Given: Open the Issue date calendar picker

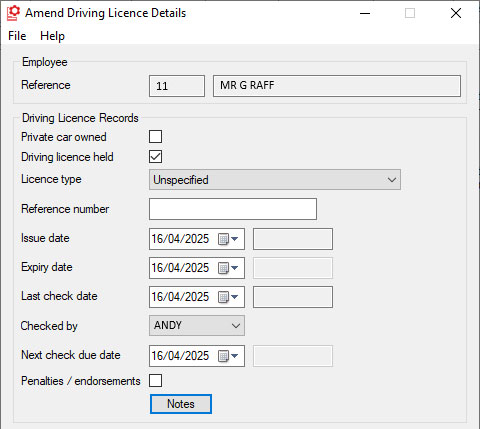Looking at the screenshot, I should point(228,239).
